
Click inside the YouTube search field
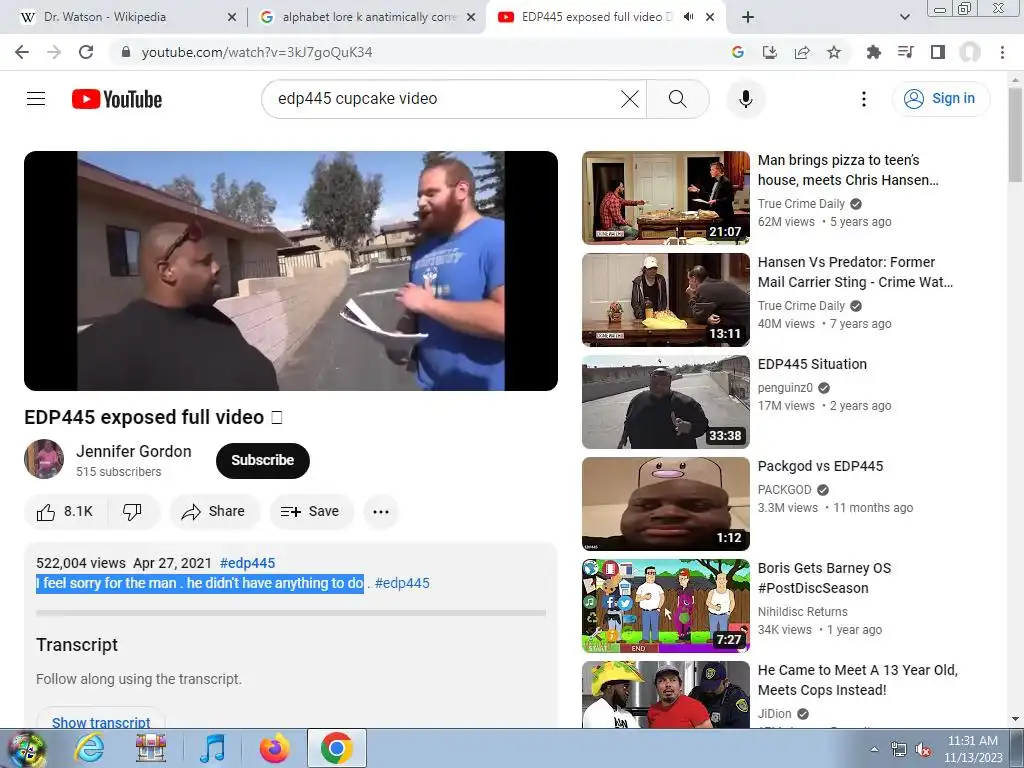[x=444, y=99]
